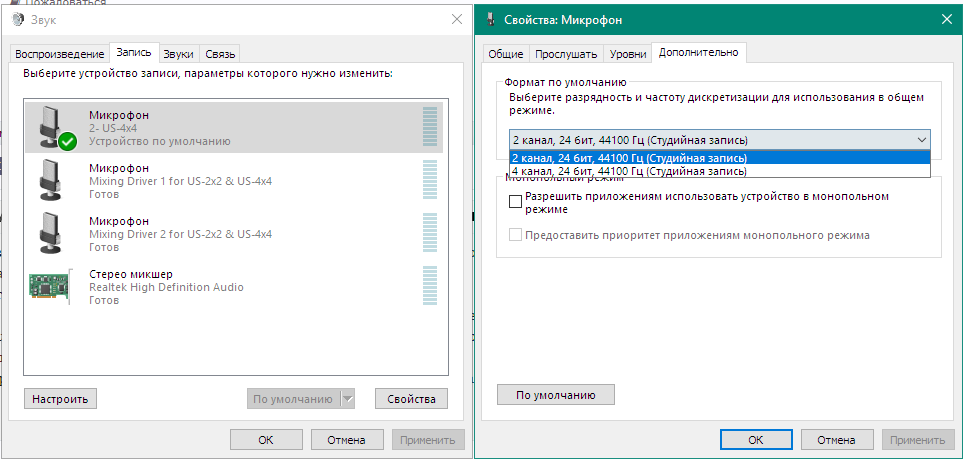Image resolution: width=963 pixels, height=459 pixels.
Task: Click OK in the microphone properties window
Action: (x=755, y=440)
